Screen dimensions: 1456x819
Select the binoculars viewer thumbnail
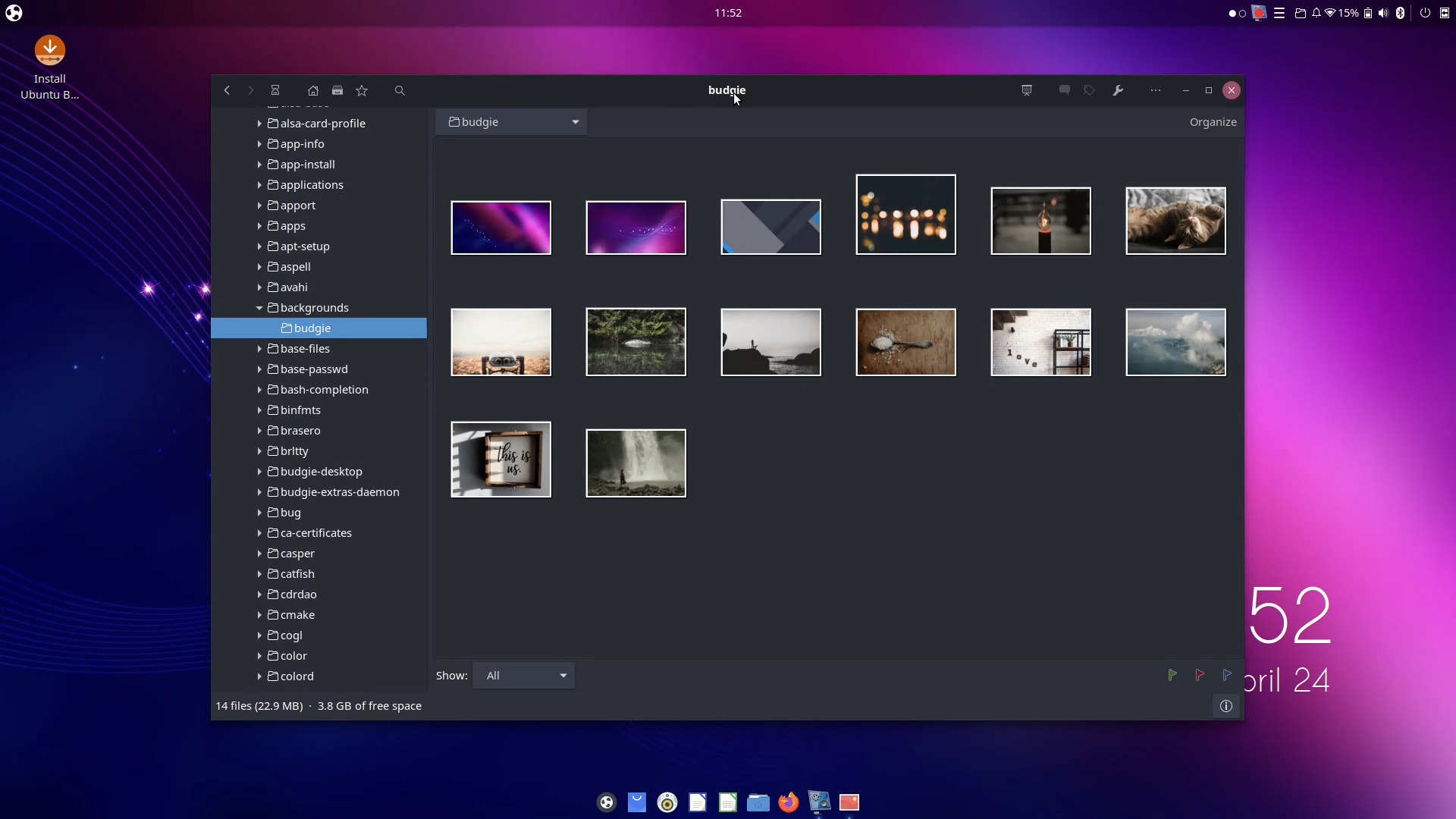pos(500,342)
